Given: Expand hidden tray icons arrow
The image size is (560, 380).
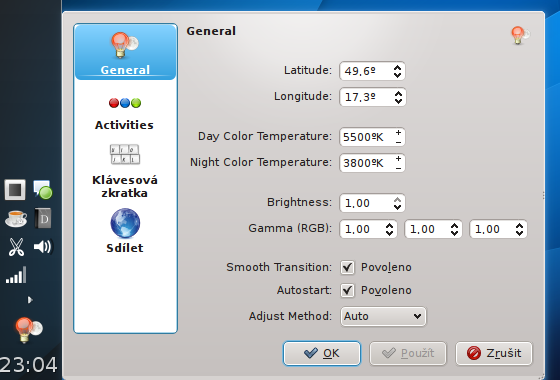Looking at the screenshot, I should click(30, 300).
